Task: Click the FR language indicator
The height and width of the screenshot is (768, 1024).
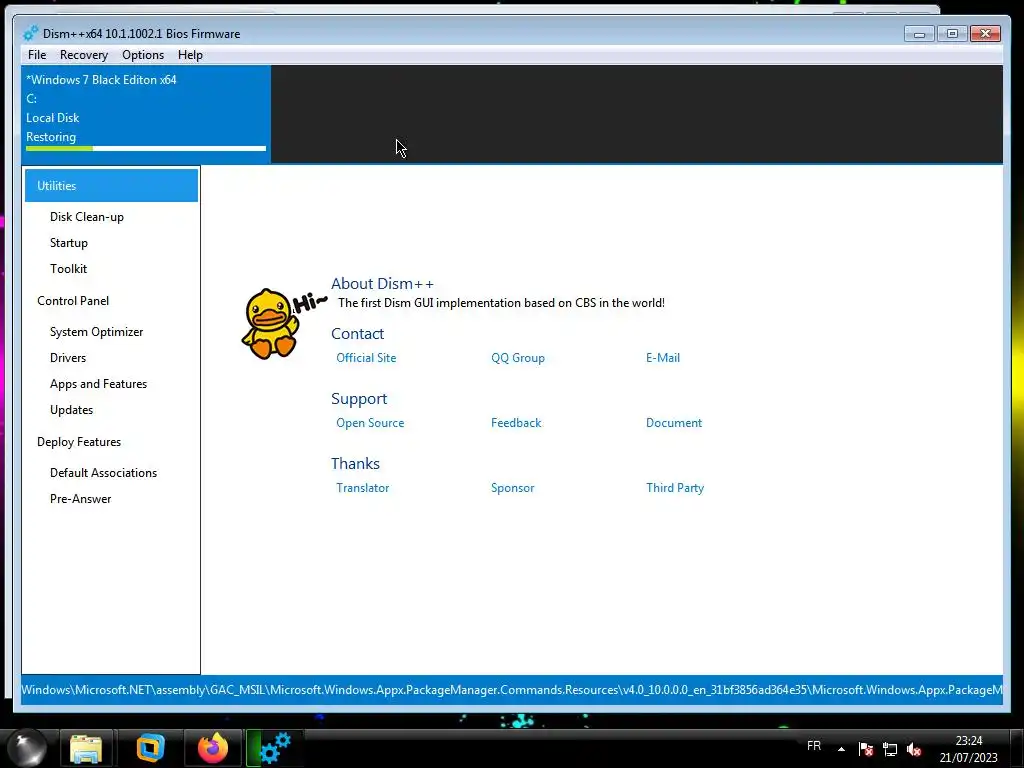Action: pos(814,746)
